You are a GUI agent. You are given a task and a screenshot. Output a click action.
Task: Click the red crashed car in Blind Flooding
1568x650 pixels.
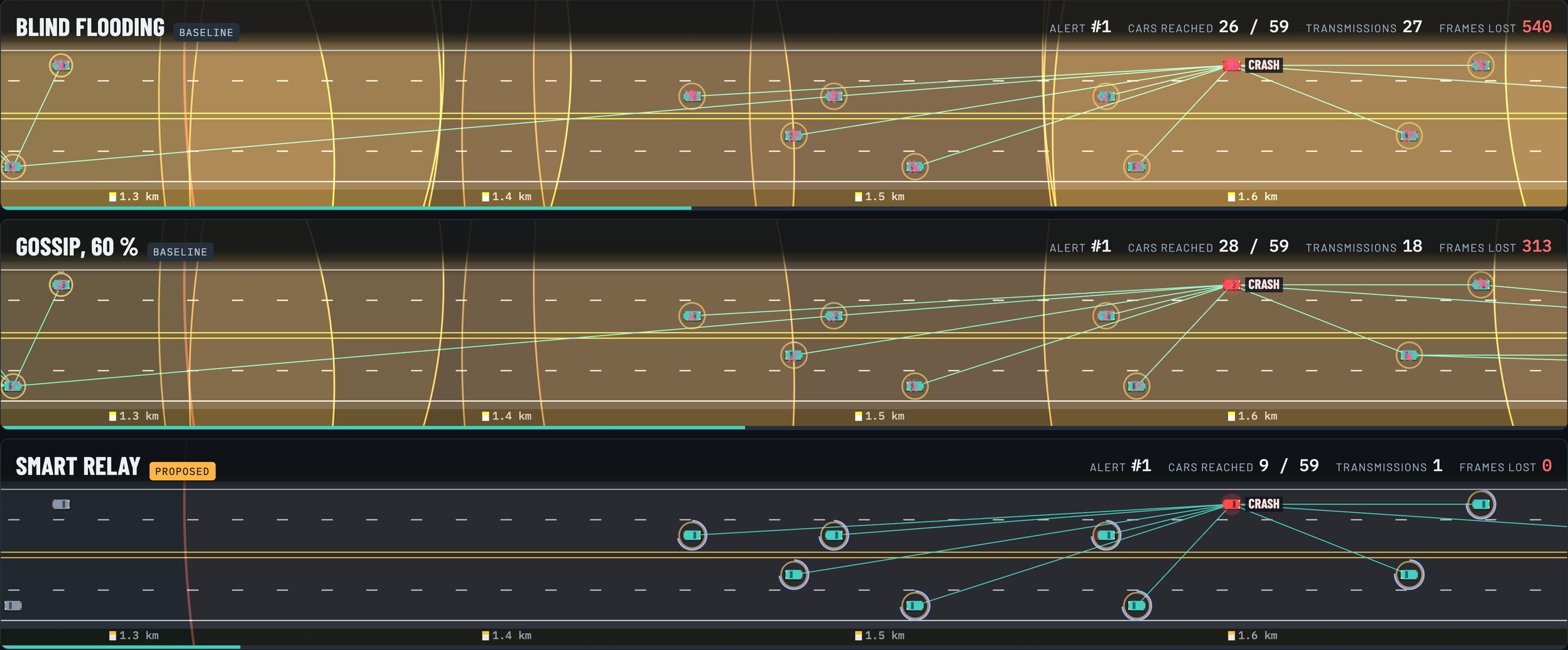pos(1231,65)
